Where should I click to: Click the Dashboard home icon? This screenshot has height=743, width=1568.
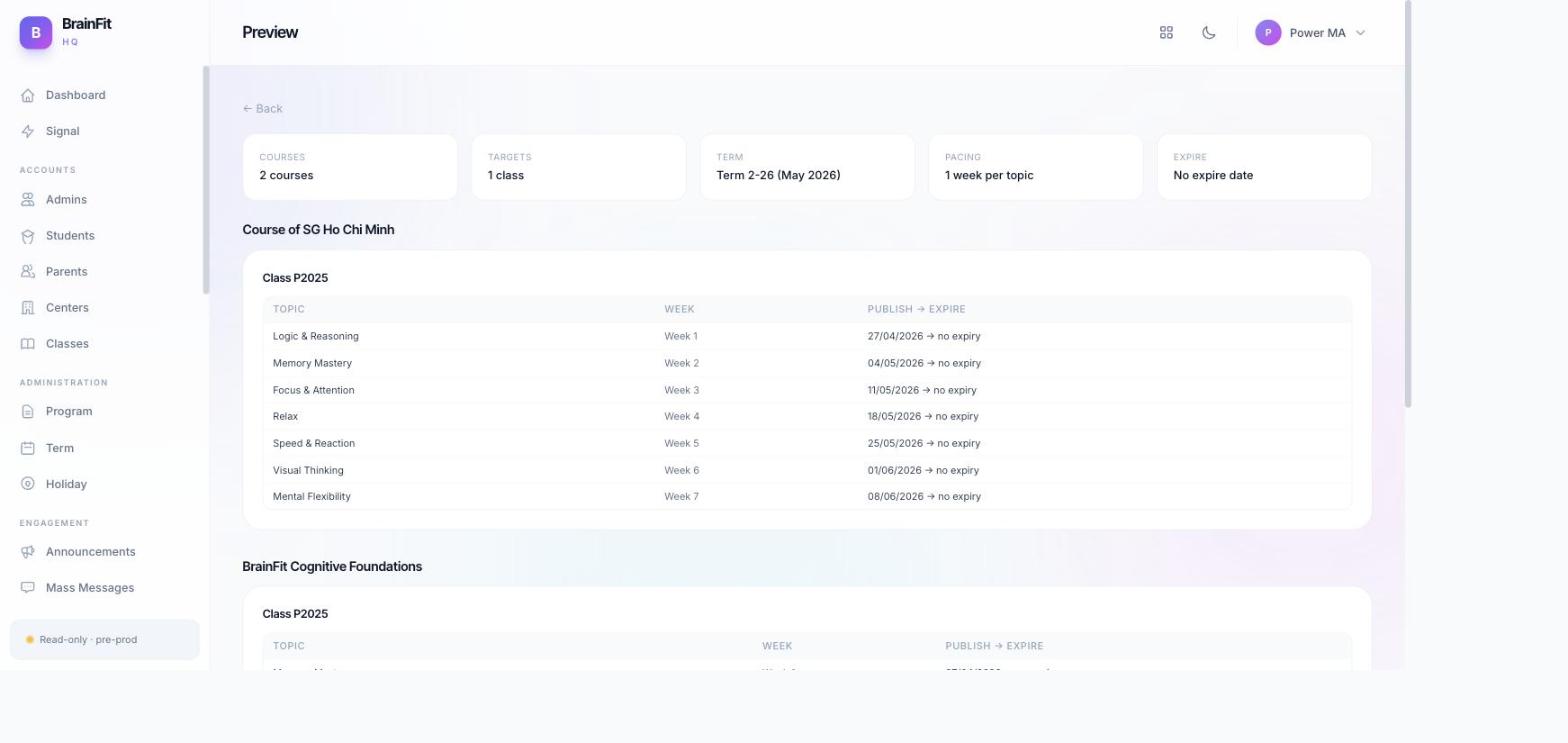coord(28,96)
